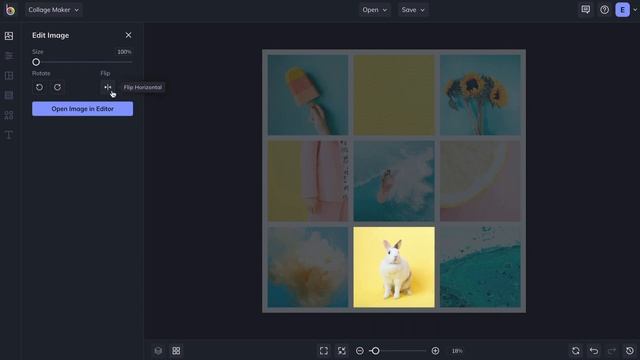Viewport: 640px width, 360px height.
Task: Click the undo arrow icon
Action: tap(594, 351)
